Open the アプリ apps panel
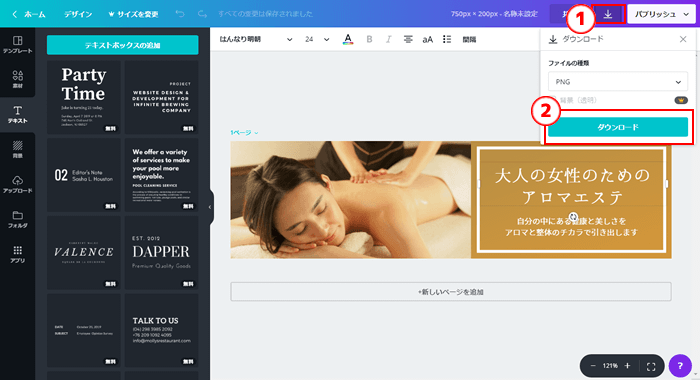 point(17,254)
